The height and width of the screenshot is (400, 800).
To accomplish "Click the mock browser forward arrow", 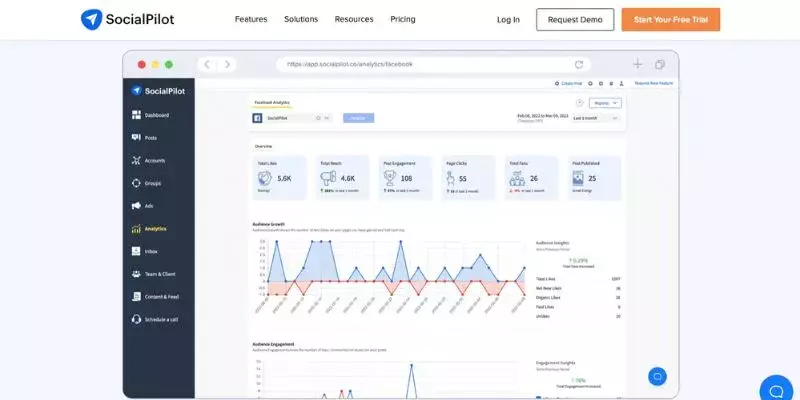I will pyautogui.click(x=227, y=64).
